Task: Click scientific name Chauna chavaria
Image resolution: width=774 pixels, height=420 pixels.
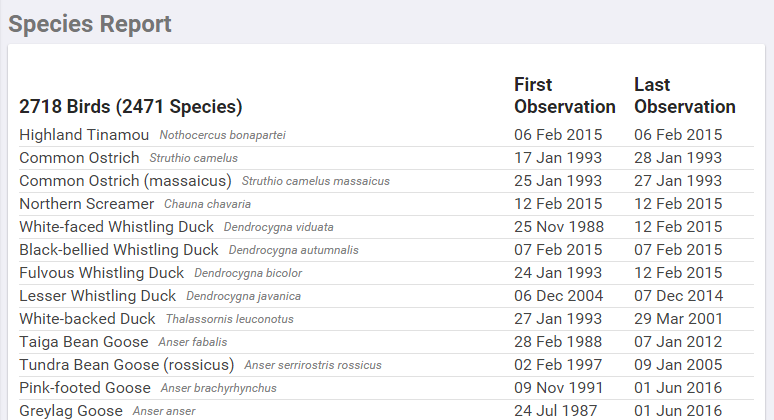Action: coord(207,205)
